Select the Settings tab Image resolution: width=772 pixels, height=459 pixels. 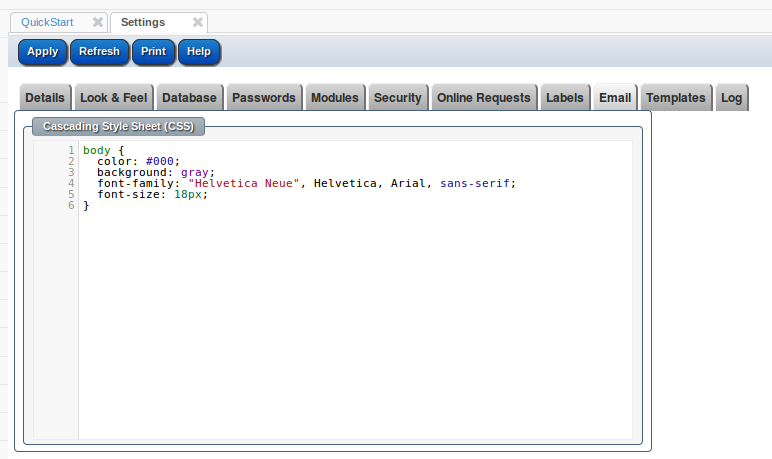[x=143, y=22]
